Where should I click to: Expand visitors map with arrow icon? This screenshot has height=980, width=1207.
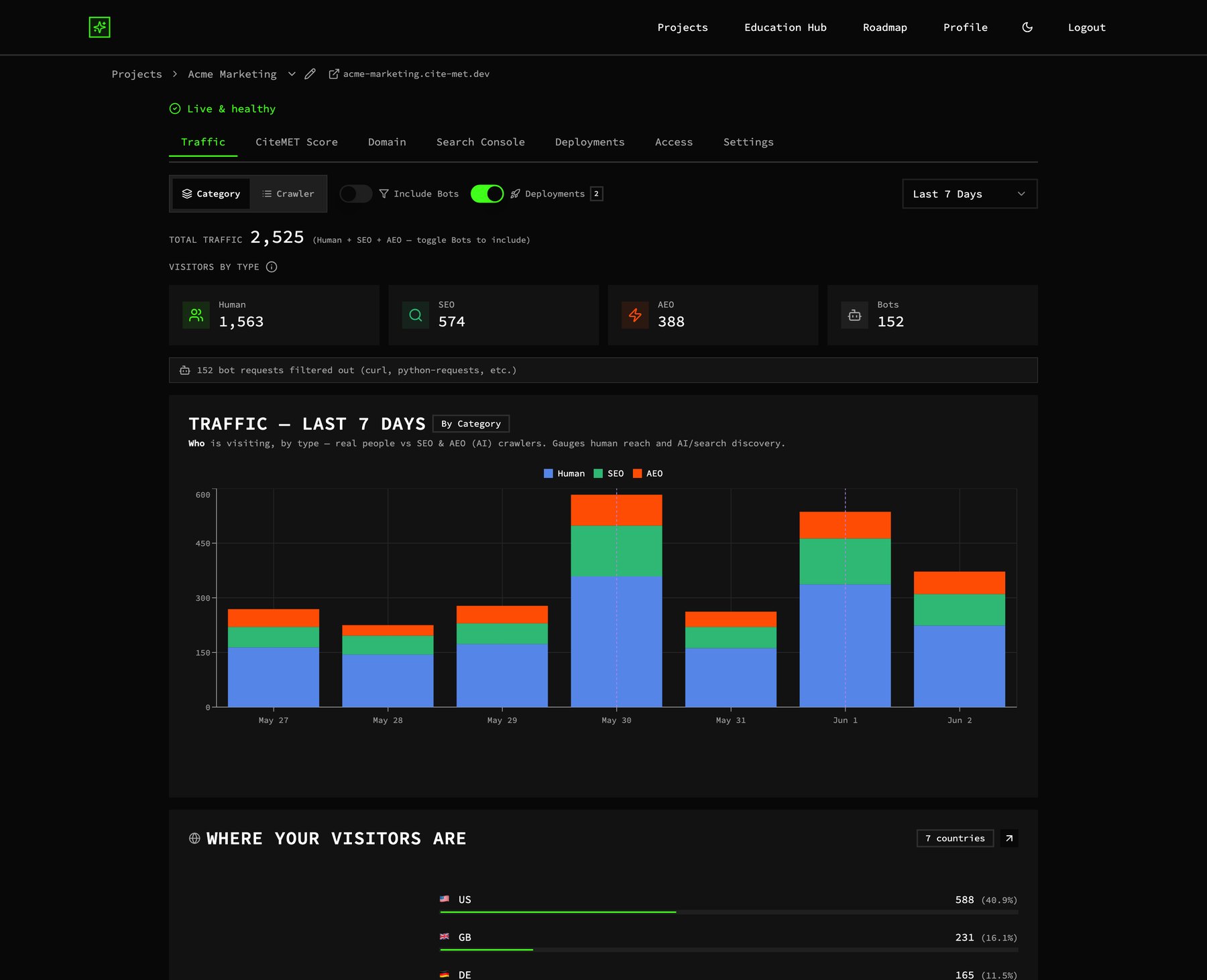coord(1009,839)
